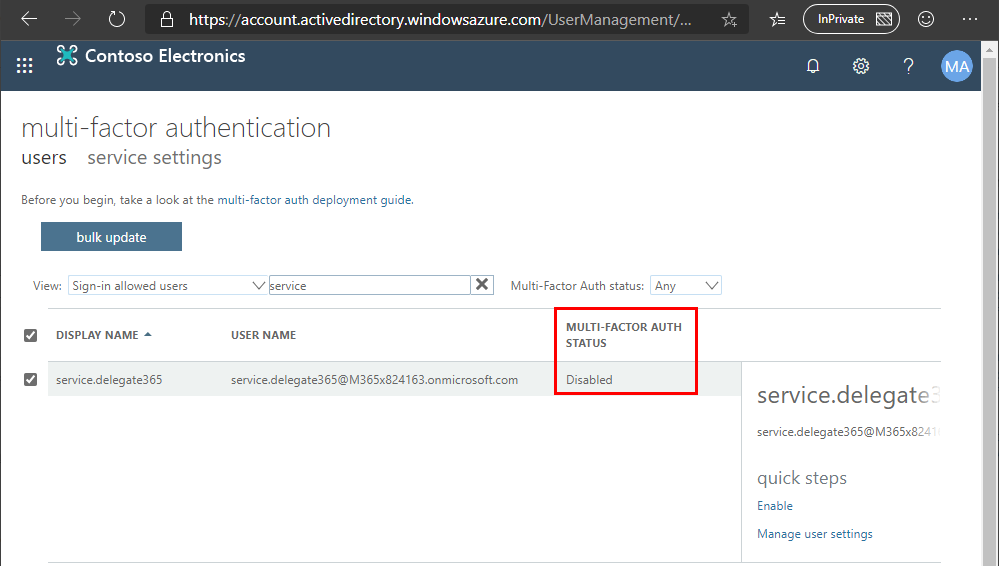999x566 pixels.
Task: Click the Enable quick step link
Action: click(775, 506)
